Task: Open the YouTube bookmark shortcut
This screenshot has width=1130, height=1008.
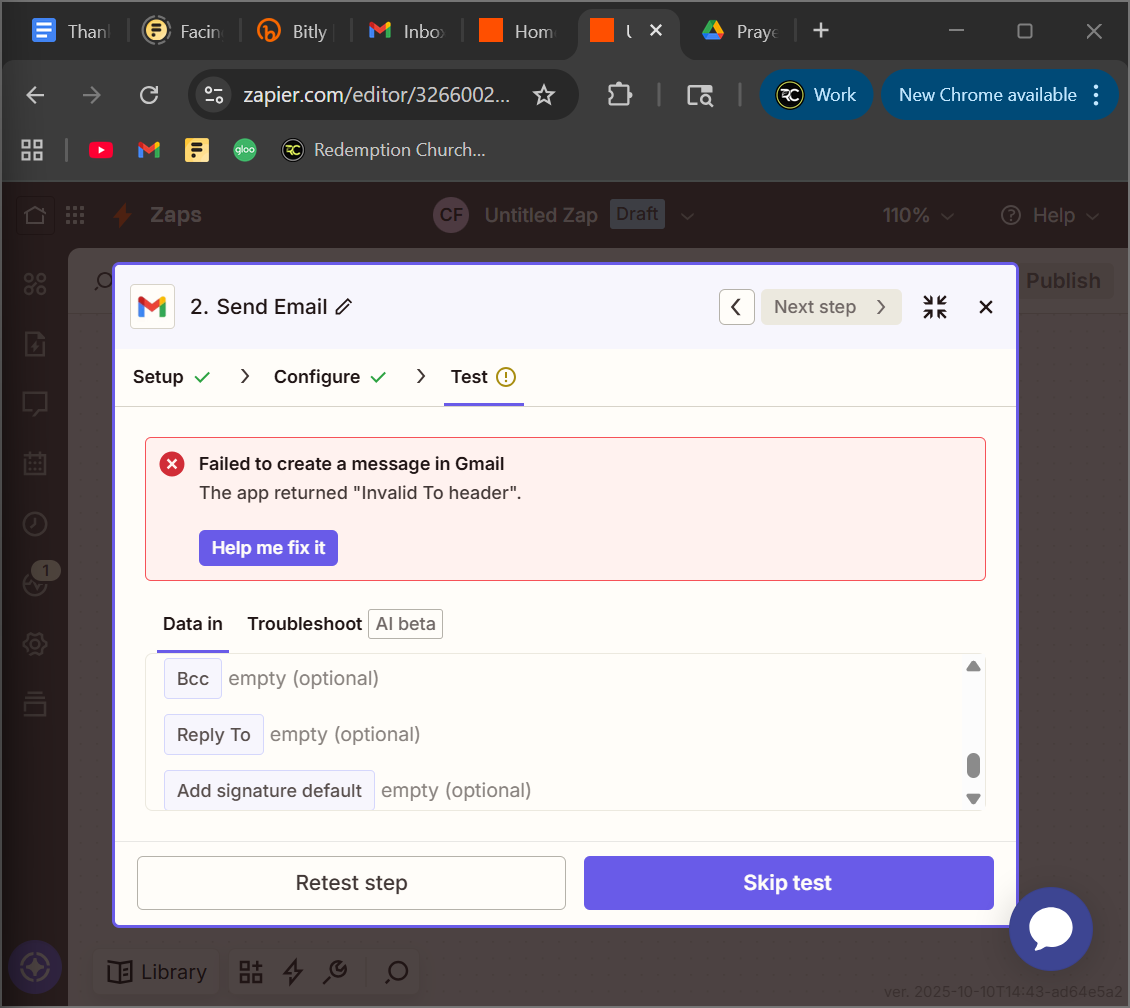Action: coord(101,150)
